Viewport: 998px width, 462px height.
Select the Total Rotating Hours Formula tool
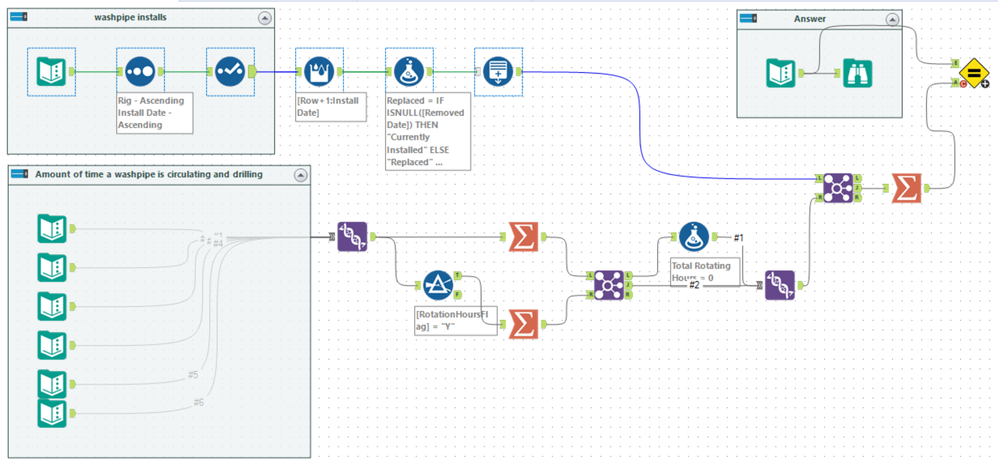[x=694, y=237]
